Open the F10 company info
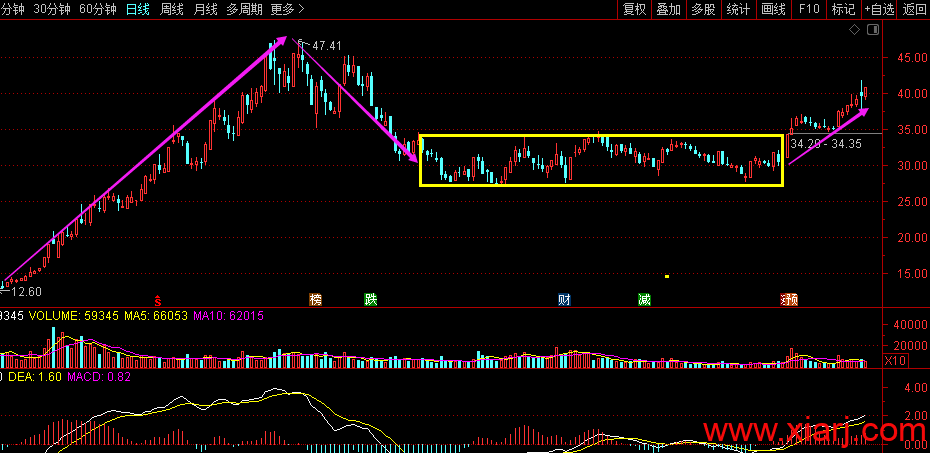930x453 pixels. tap(809, 9)
